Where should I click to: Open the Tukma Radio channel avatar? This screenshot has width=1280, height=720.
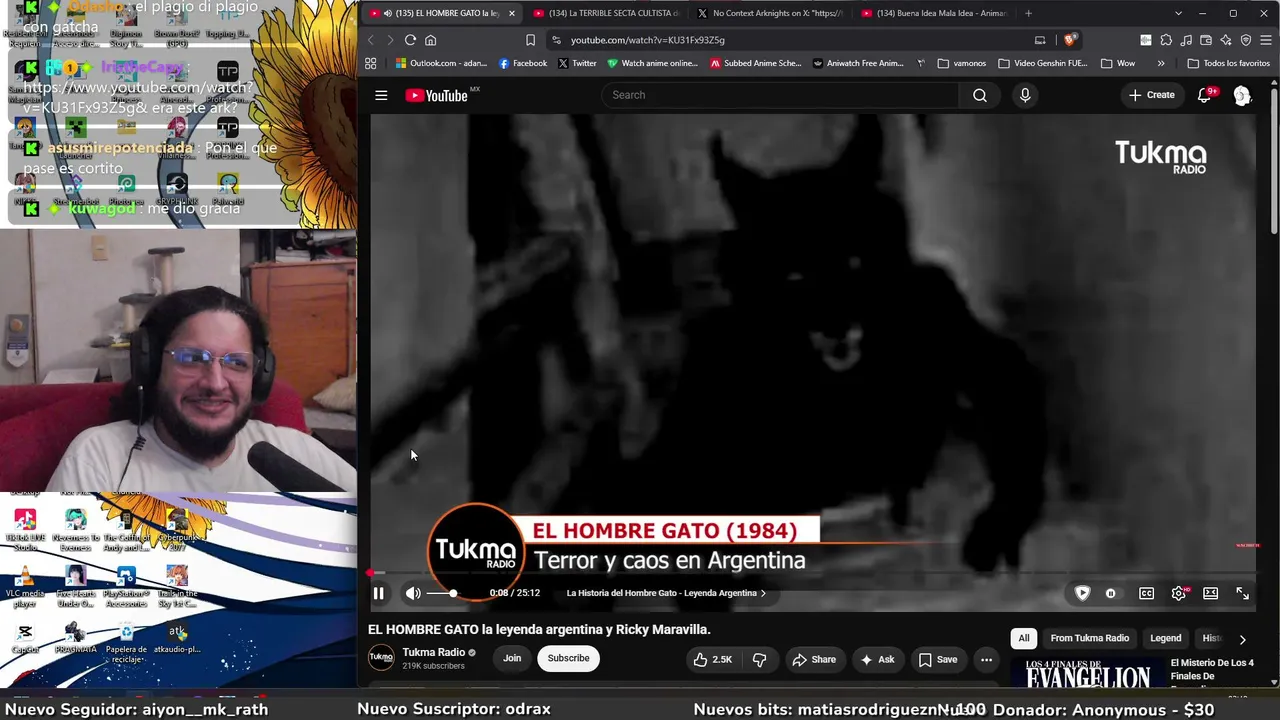tap(381, 658)
